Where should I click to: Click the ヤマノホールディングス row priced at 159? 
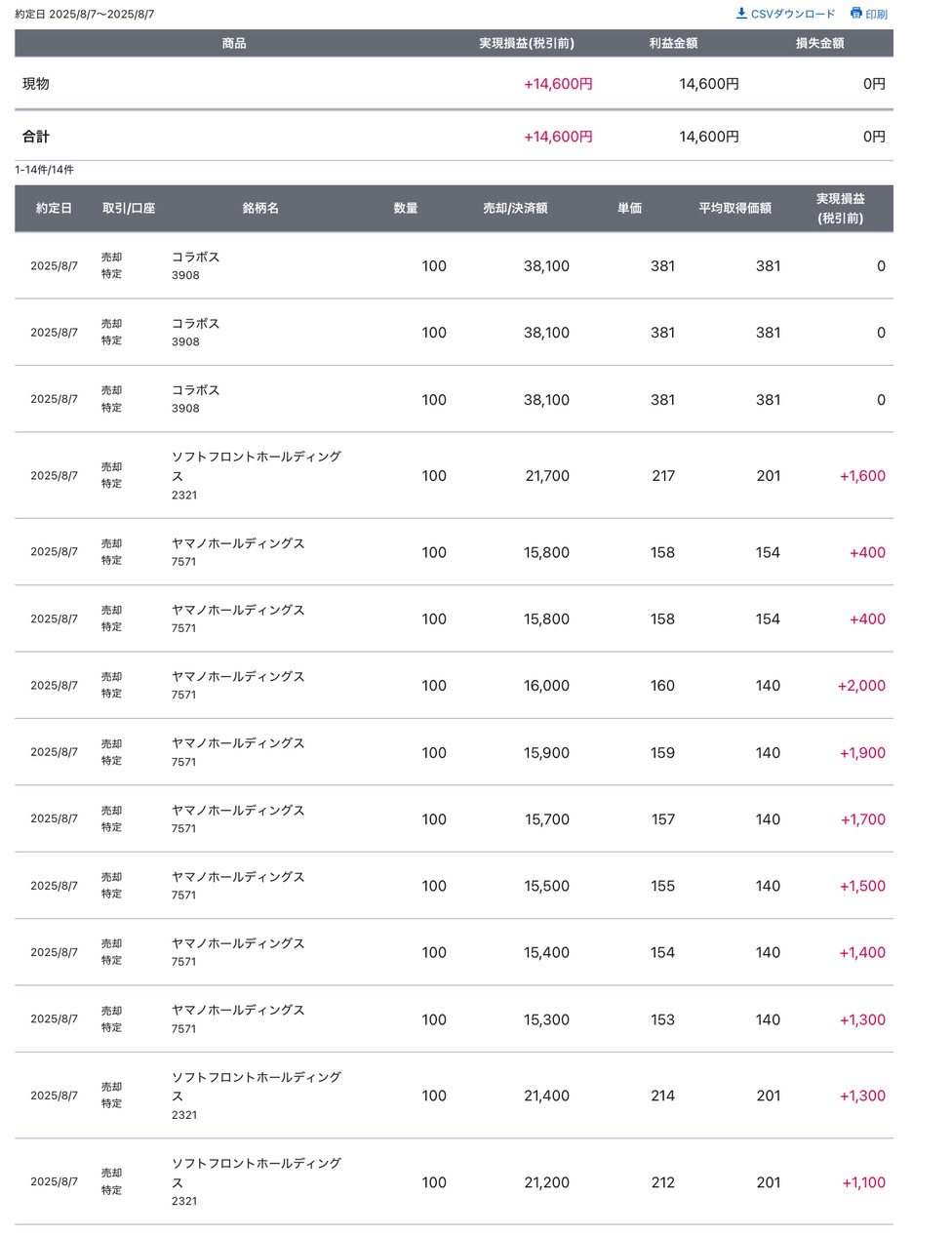point(454,752)
